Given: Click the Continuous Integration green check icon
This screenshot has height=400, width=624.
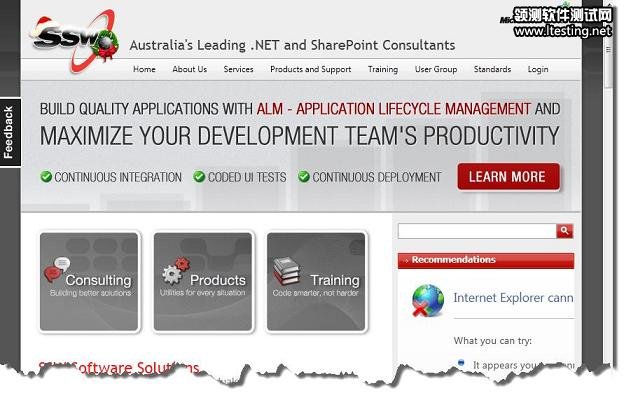Looking at the screenshot, I should [46, 177].
